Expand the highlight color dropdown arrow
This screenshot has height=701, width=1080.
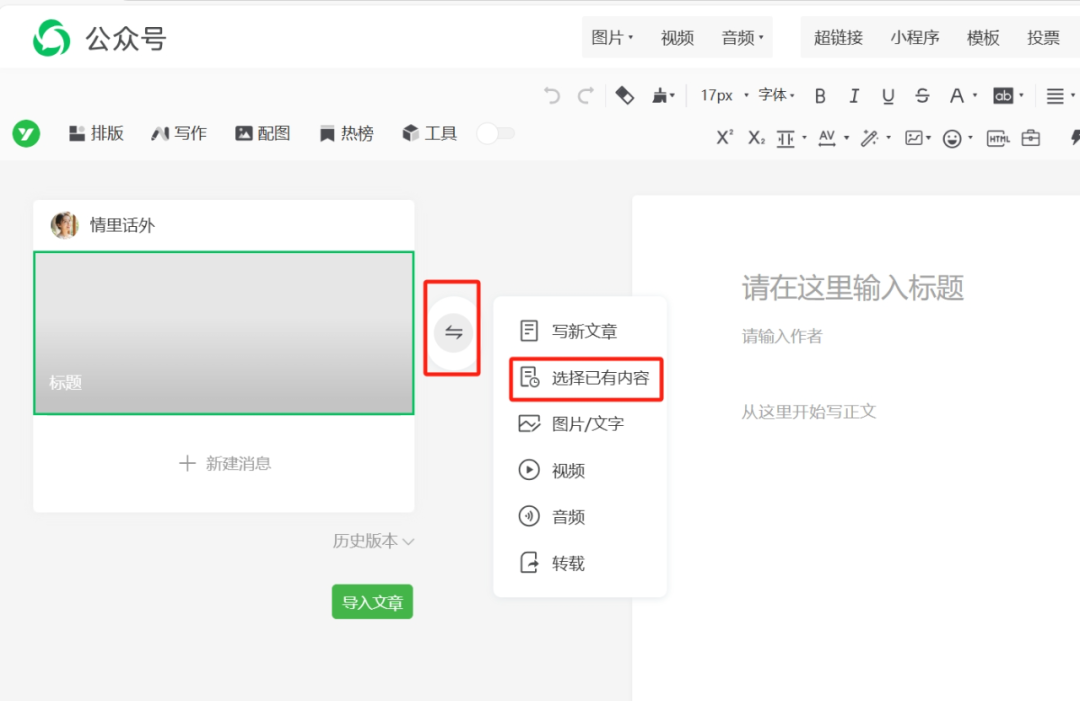pyautogui.click(x=1021, y=95)
